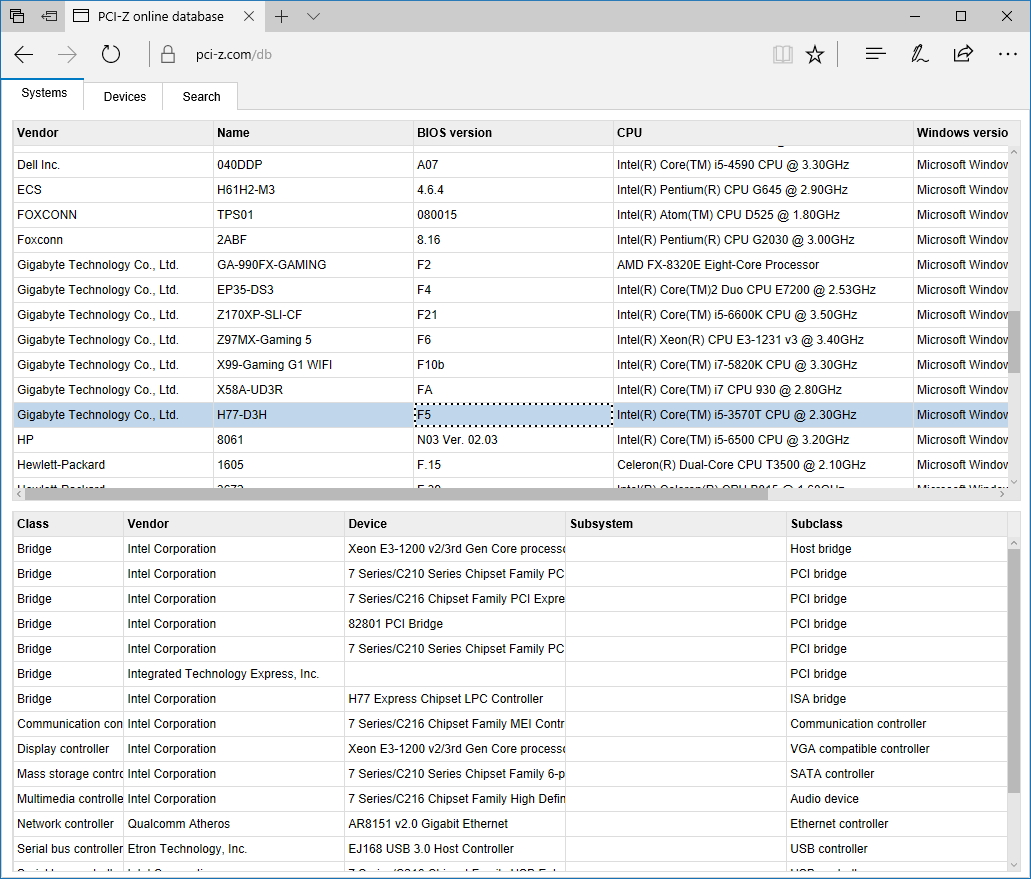Sort by BIOS version column header
Screen dimensions: 1031x879
454,133
